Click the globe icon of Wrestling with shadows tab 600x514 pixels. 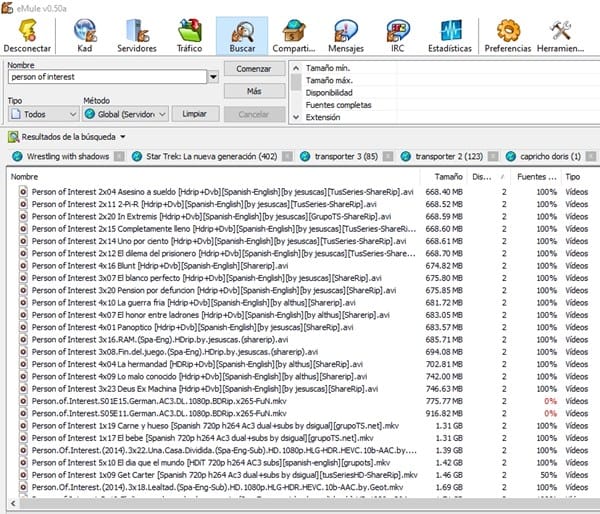pyautogui.click(x=17, y=156)
